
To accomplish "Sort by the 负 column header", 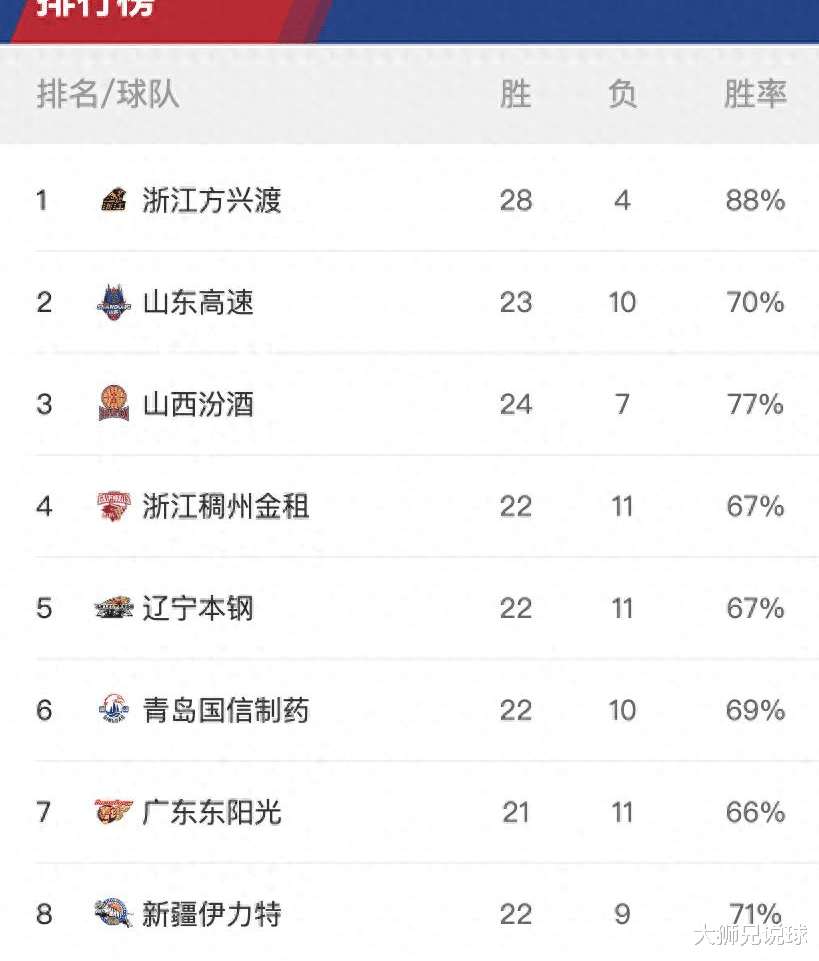I will point(622,94).
